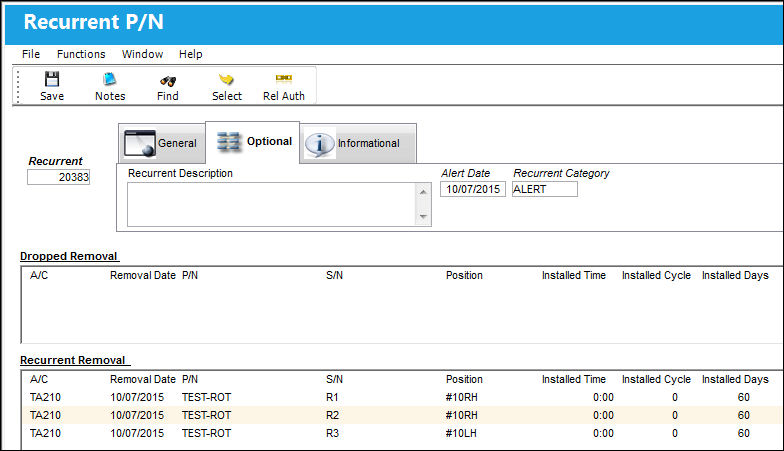Viewport: 784px width, 451px height.
Task: Click TEST-ROT in the R2 row
Action: [x=206, y=416]
